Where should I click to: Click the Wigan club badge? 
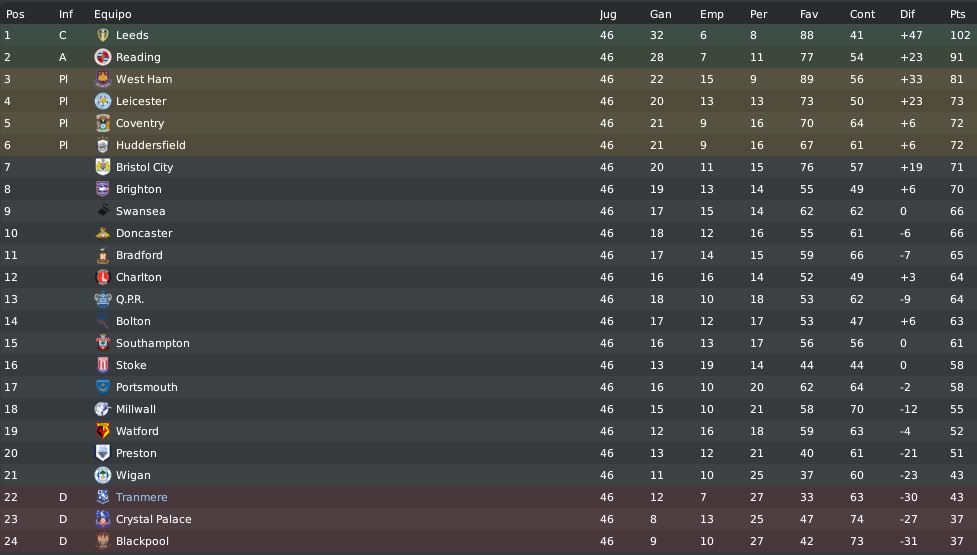pos(103,475)
